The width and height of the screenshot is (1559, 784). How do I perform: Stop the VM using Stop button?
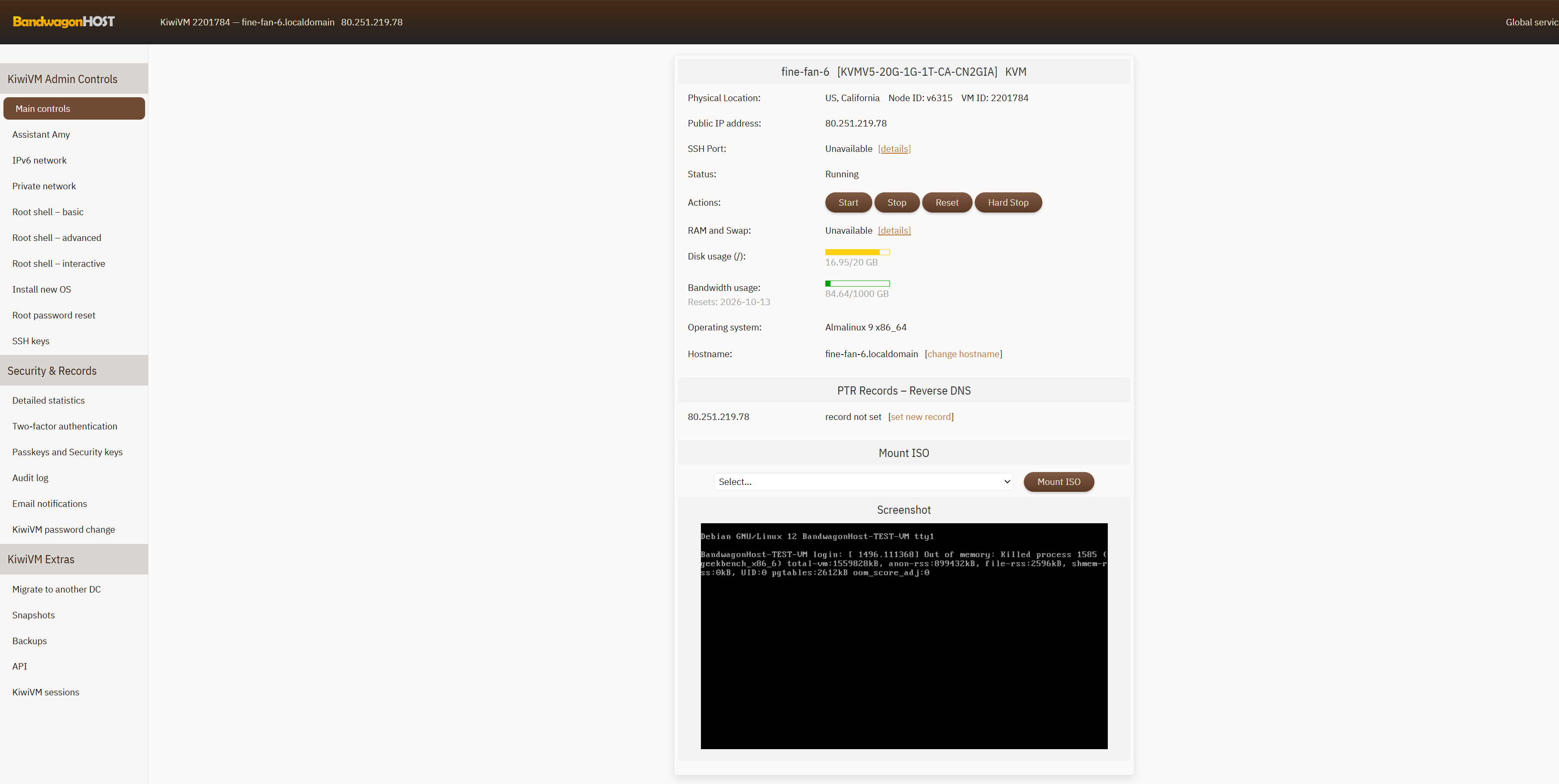[x=896, y=203]
